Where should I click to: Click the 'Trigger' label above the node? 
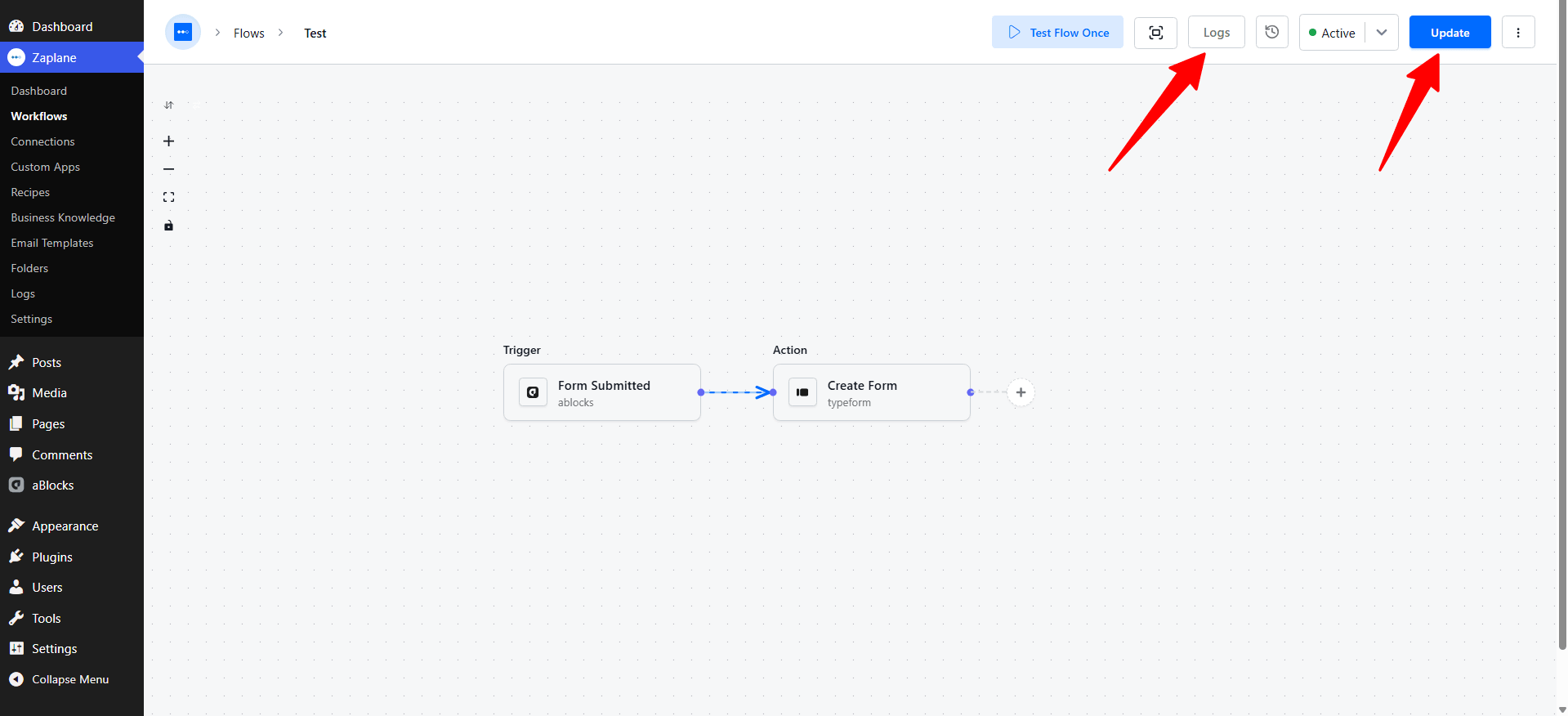521,350
